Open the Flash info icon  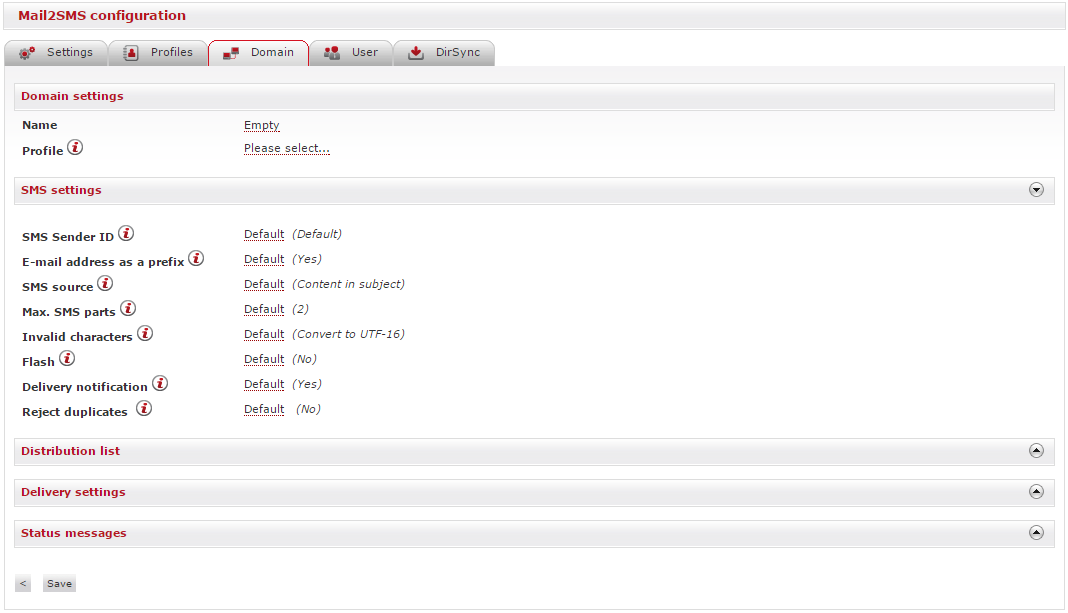click(x=67, y=359)
